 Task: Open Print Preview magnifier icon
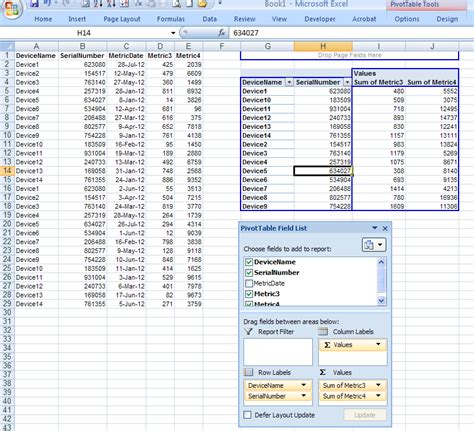pos(177,4)
